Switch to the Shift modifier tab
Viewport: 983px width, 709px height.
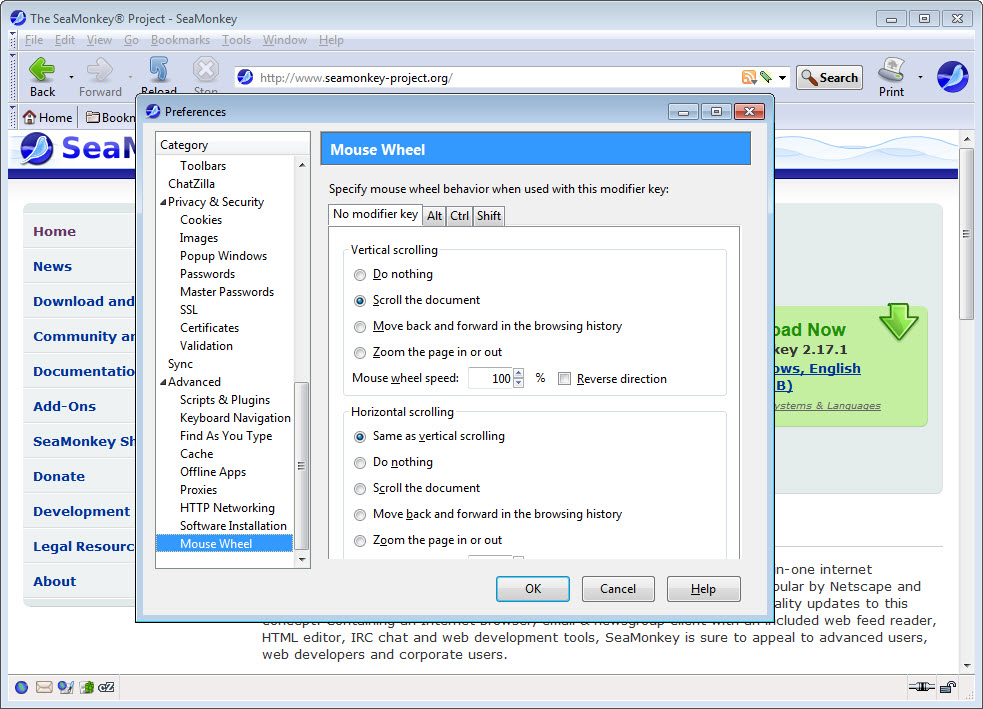tap(489, 216)
